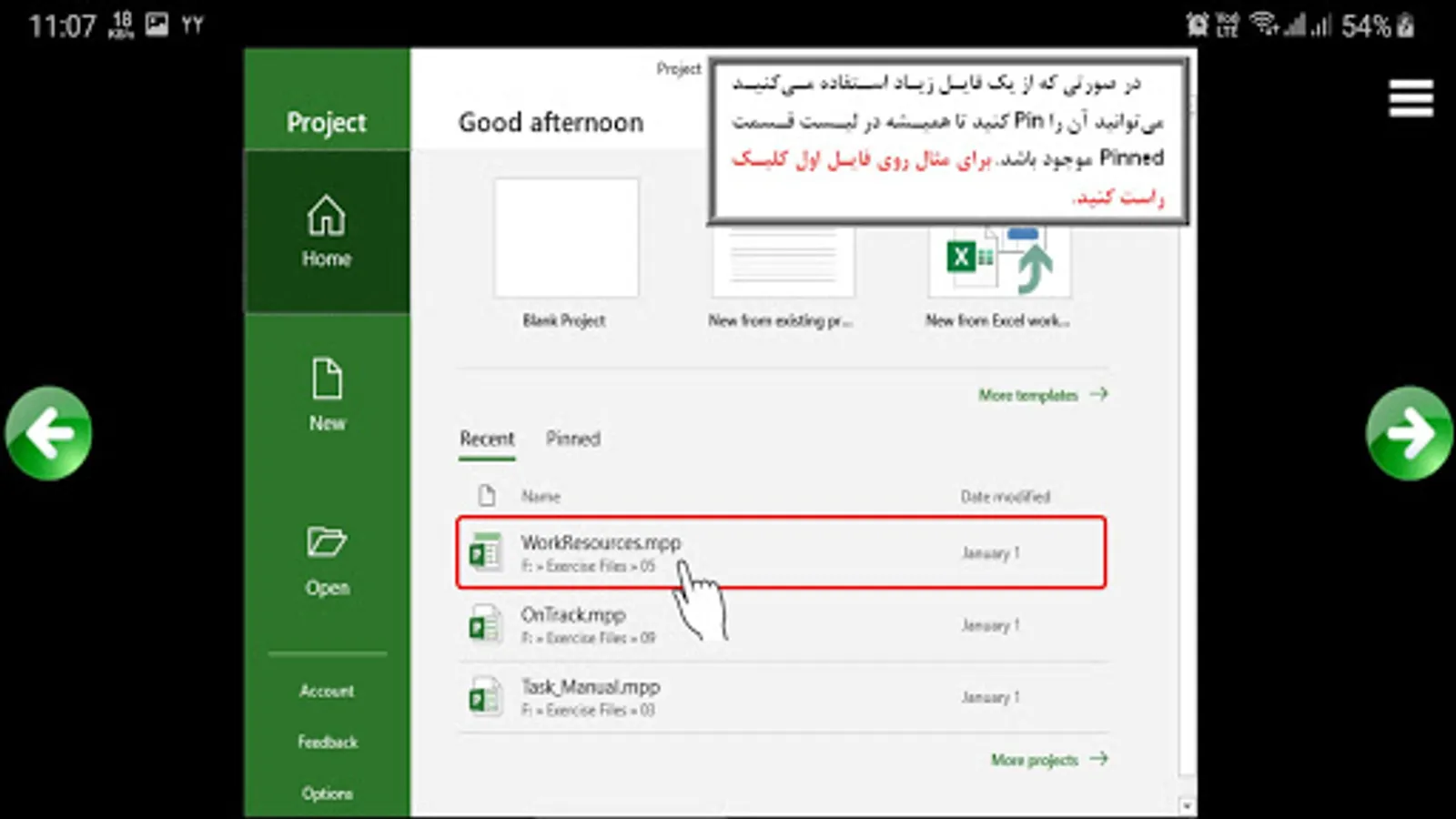Go to the previous slide with the green back arrow
The height and width of the screenshot is (819, 1456).
click(x=48, y=433)
